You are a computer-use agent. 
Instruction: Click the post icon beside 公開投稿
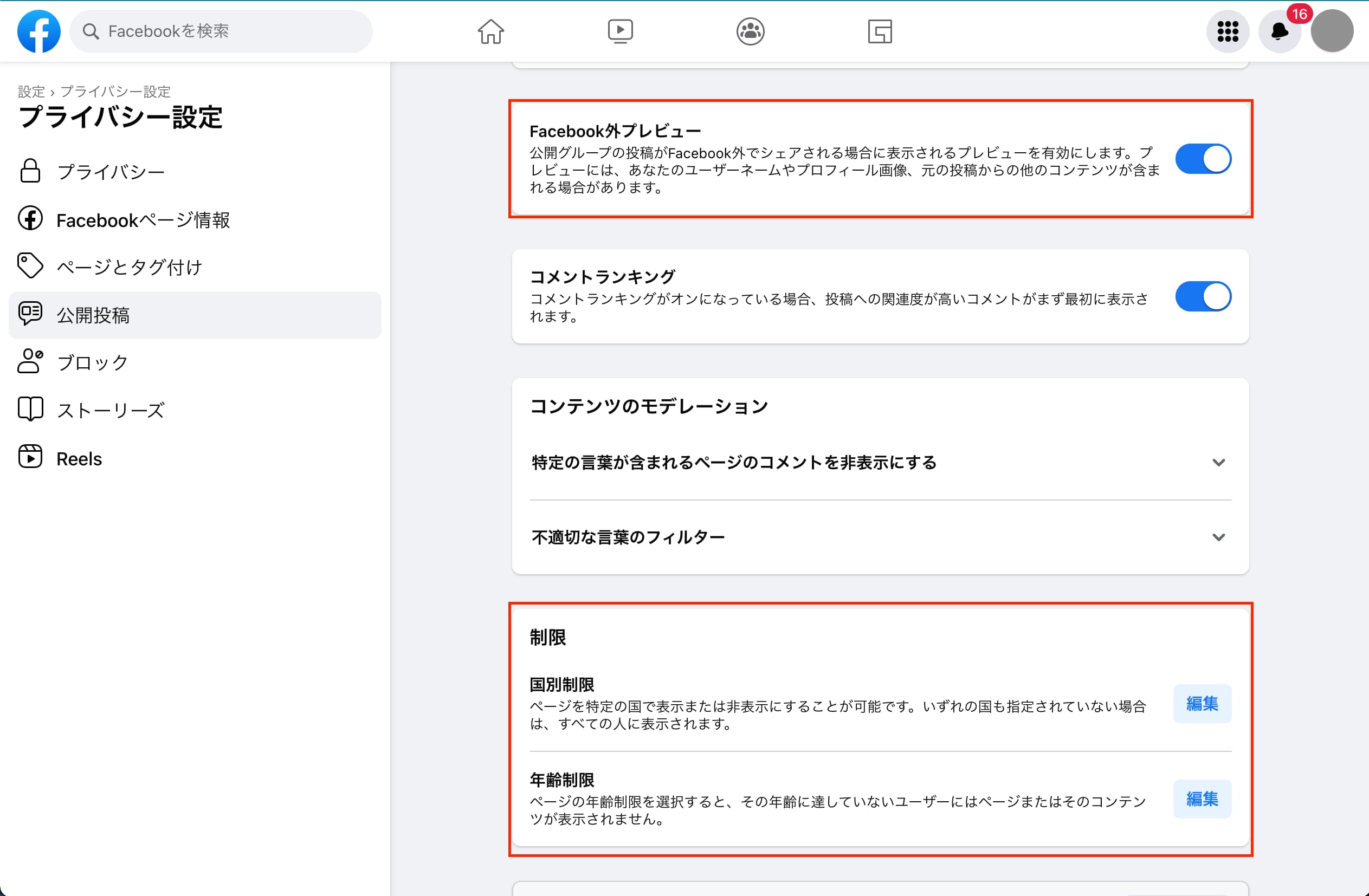tap(30, 314)
